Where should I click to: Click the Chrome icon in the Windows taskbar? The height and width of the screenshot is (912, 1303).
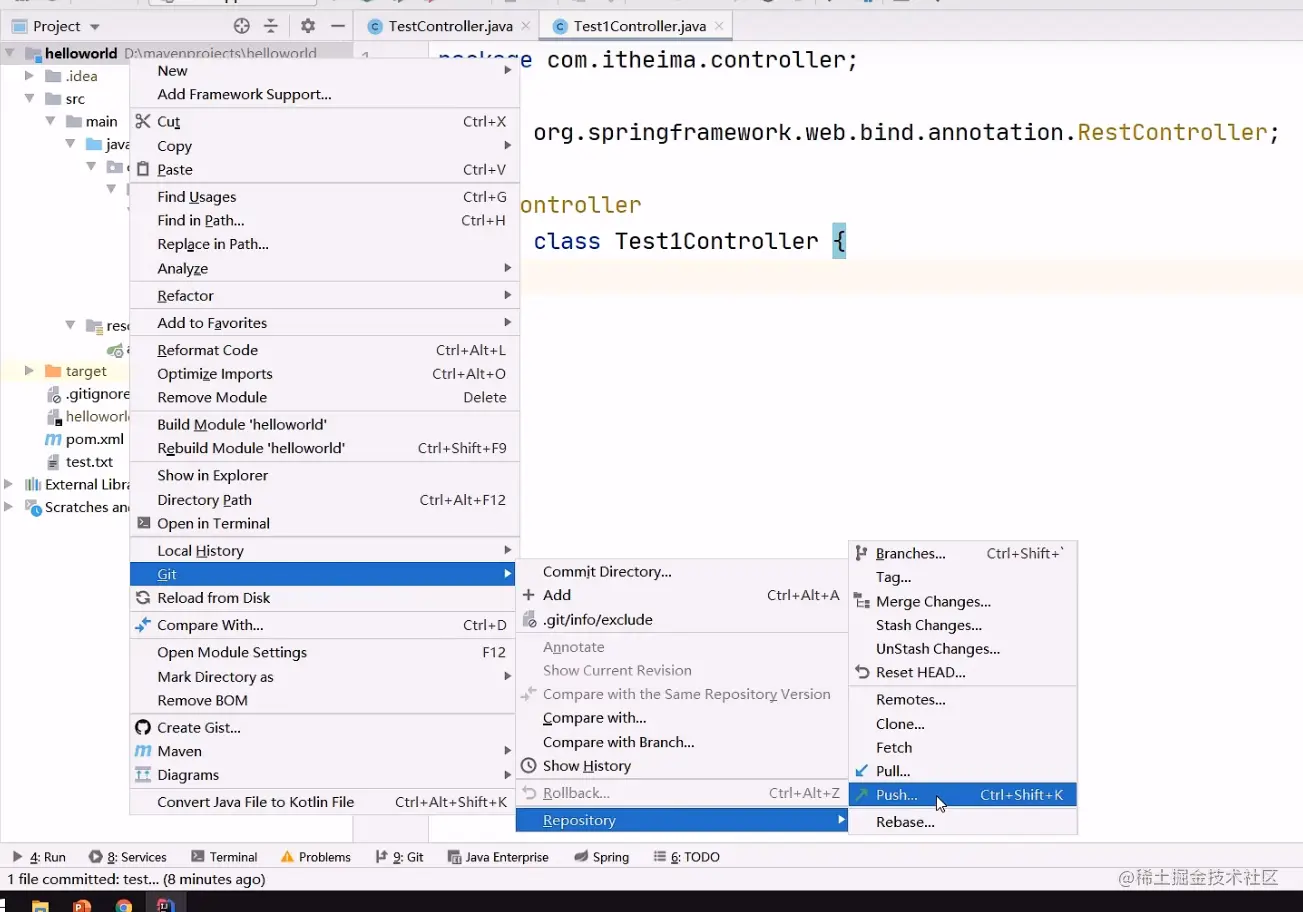124,906
